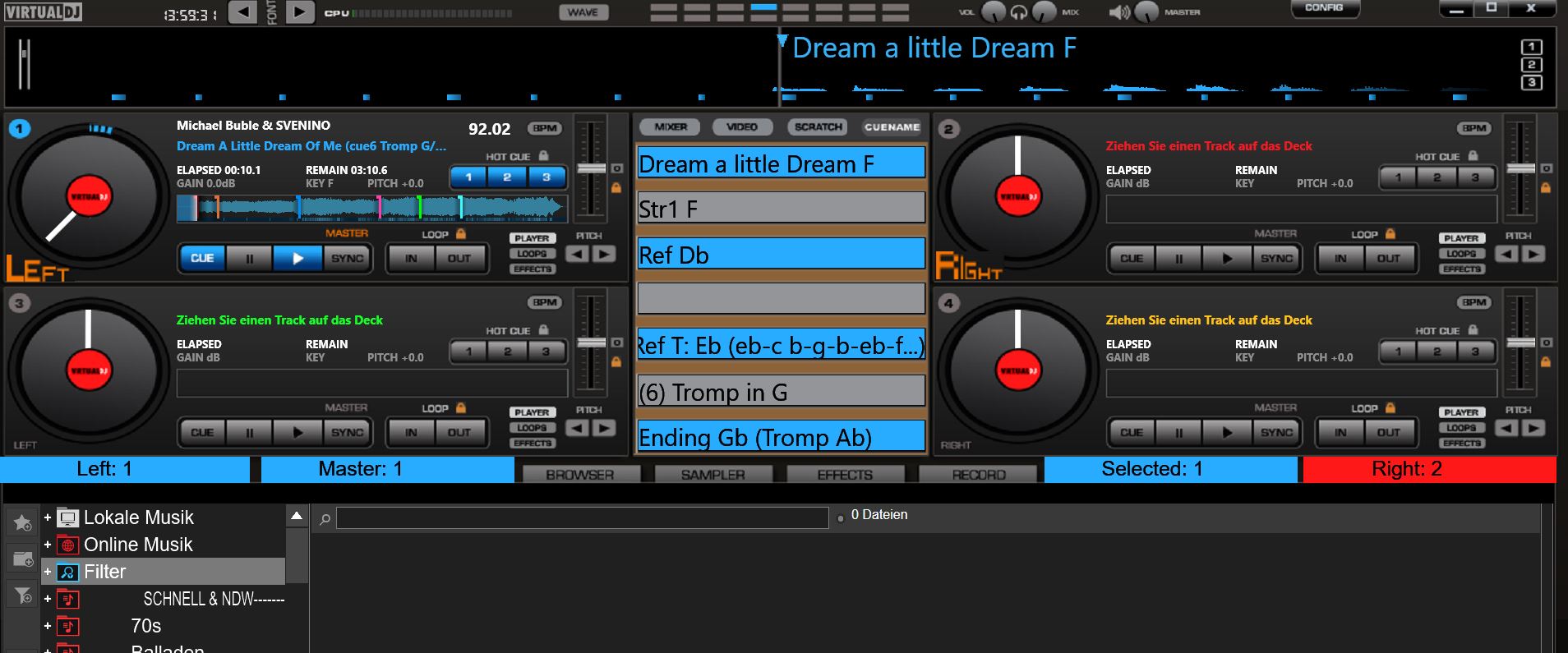1568x653 pixels.
Task: Click the BPM button on deck 1
Action: click(545, 128)
